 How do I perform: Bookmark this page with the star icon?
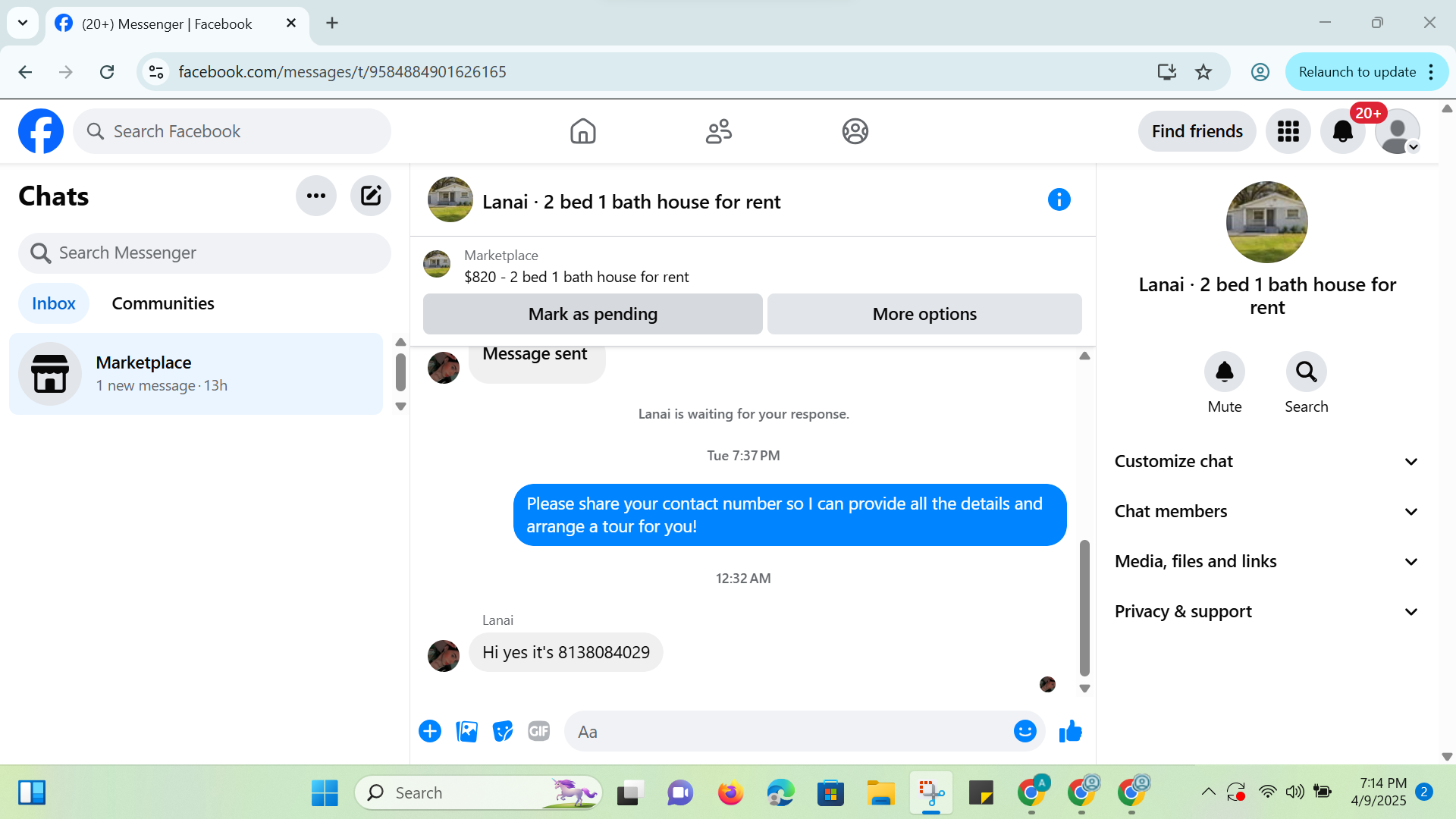point(1203,72)
